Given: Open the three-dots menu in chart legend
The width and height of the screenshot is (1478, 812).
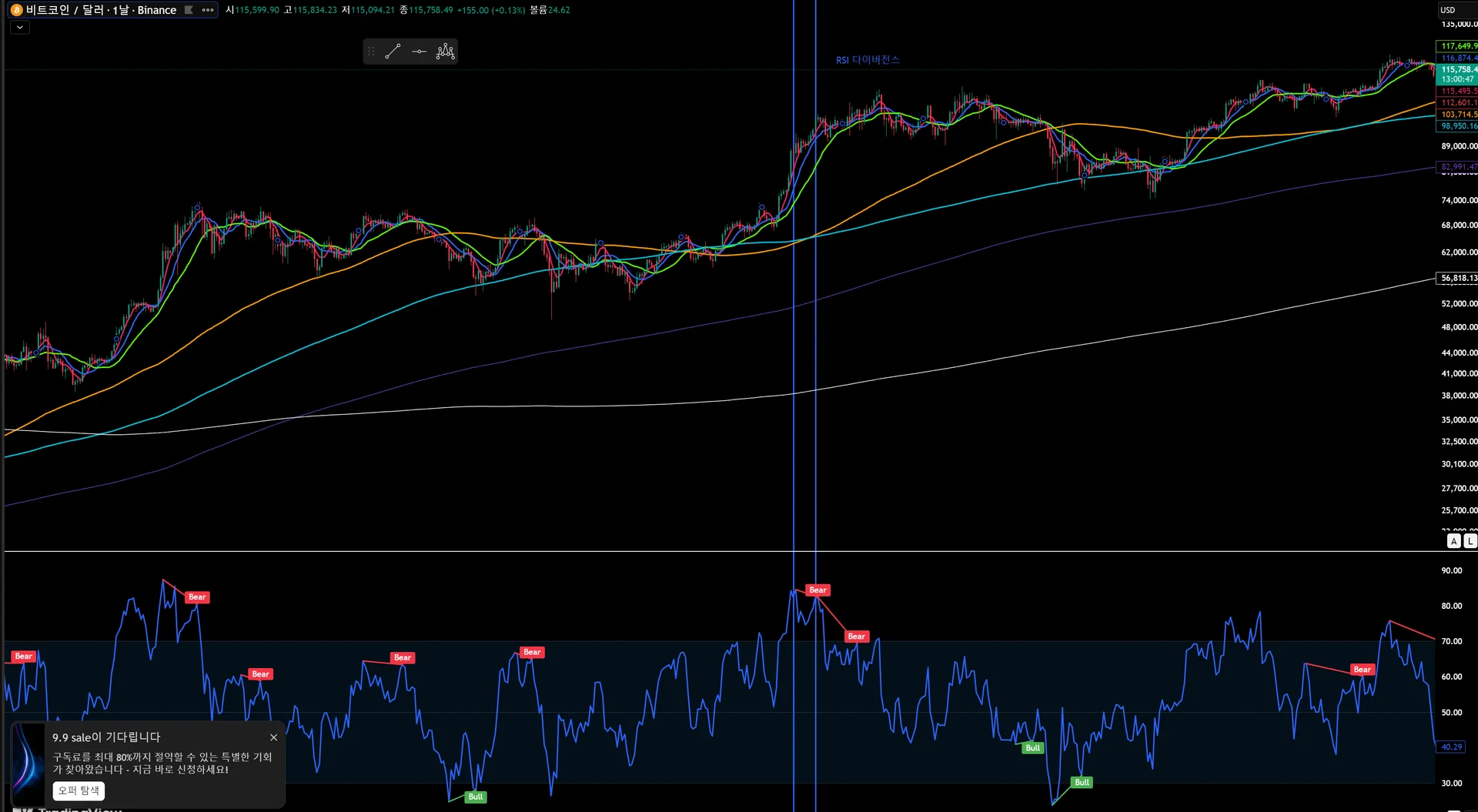Looking at the screenshot, I should click(x=208, y=10).
